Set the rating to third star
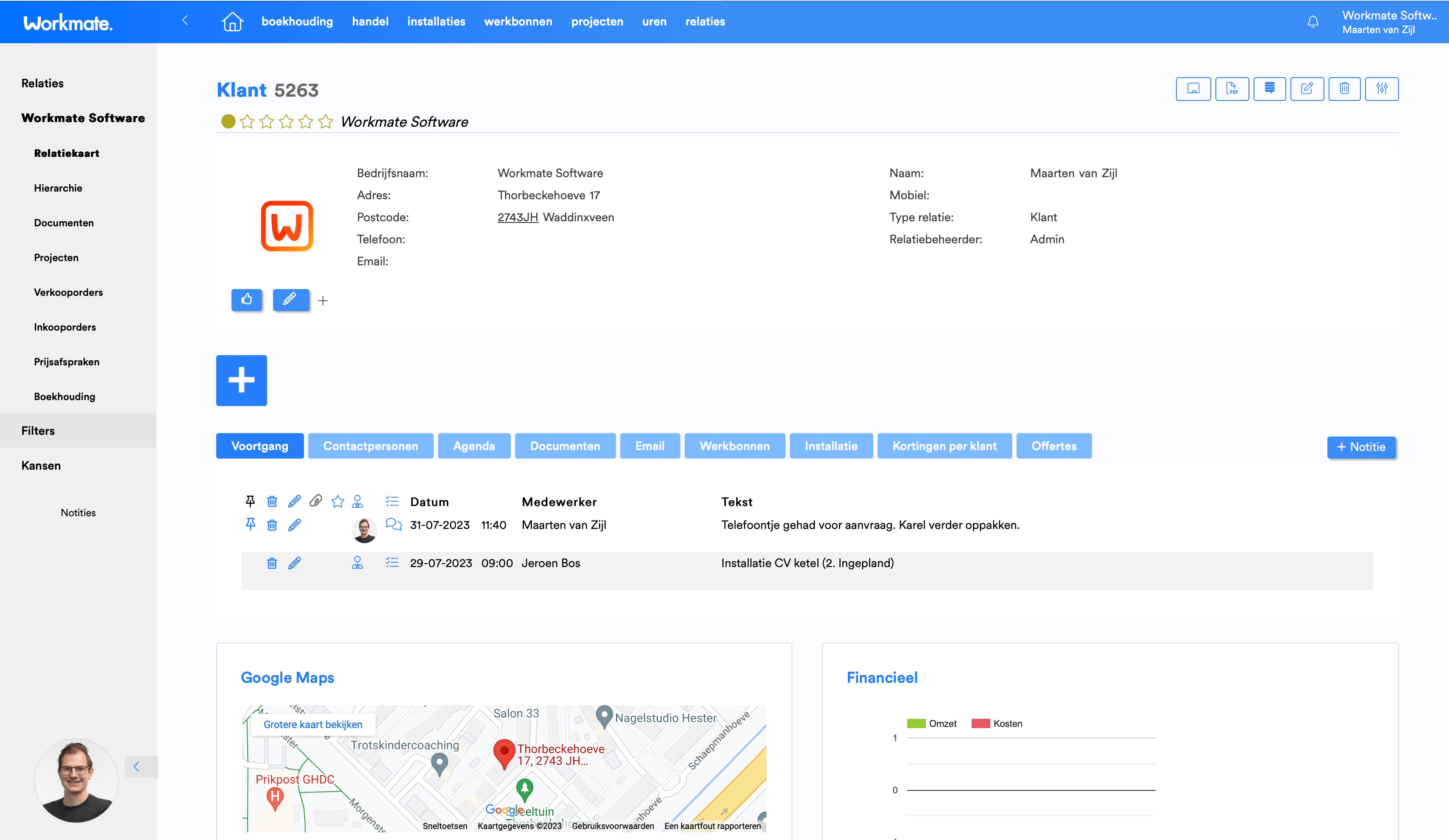This screenshot has width=1449, height=840. (286, 122)
